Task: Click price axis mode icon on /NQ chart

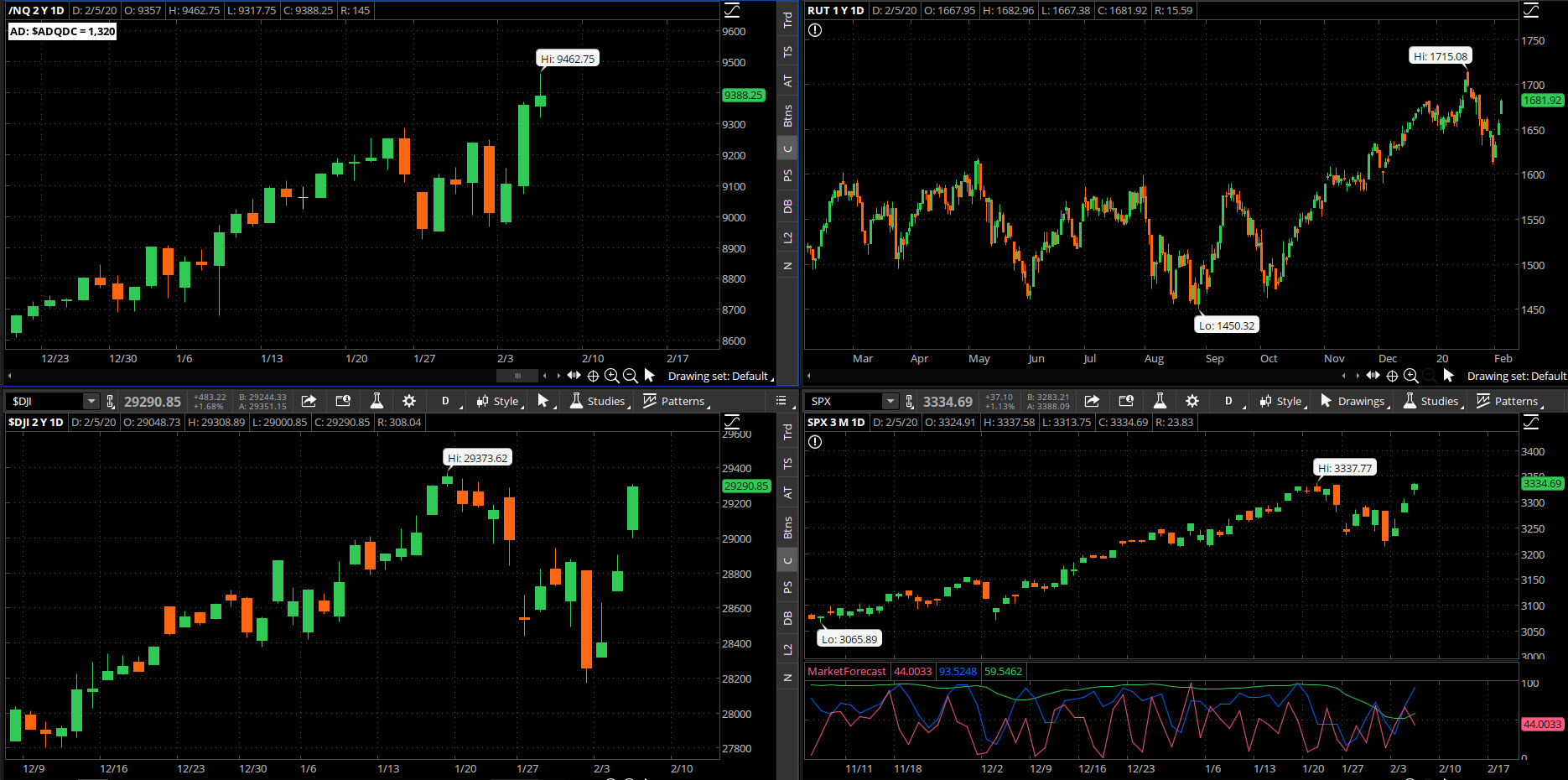Action: click(x=732, y=10)
